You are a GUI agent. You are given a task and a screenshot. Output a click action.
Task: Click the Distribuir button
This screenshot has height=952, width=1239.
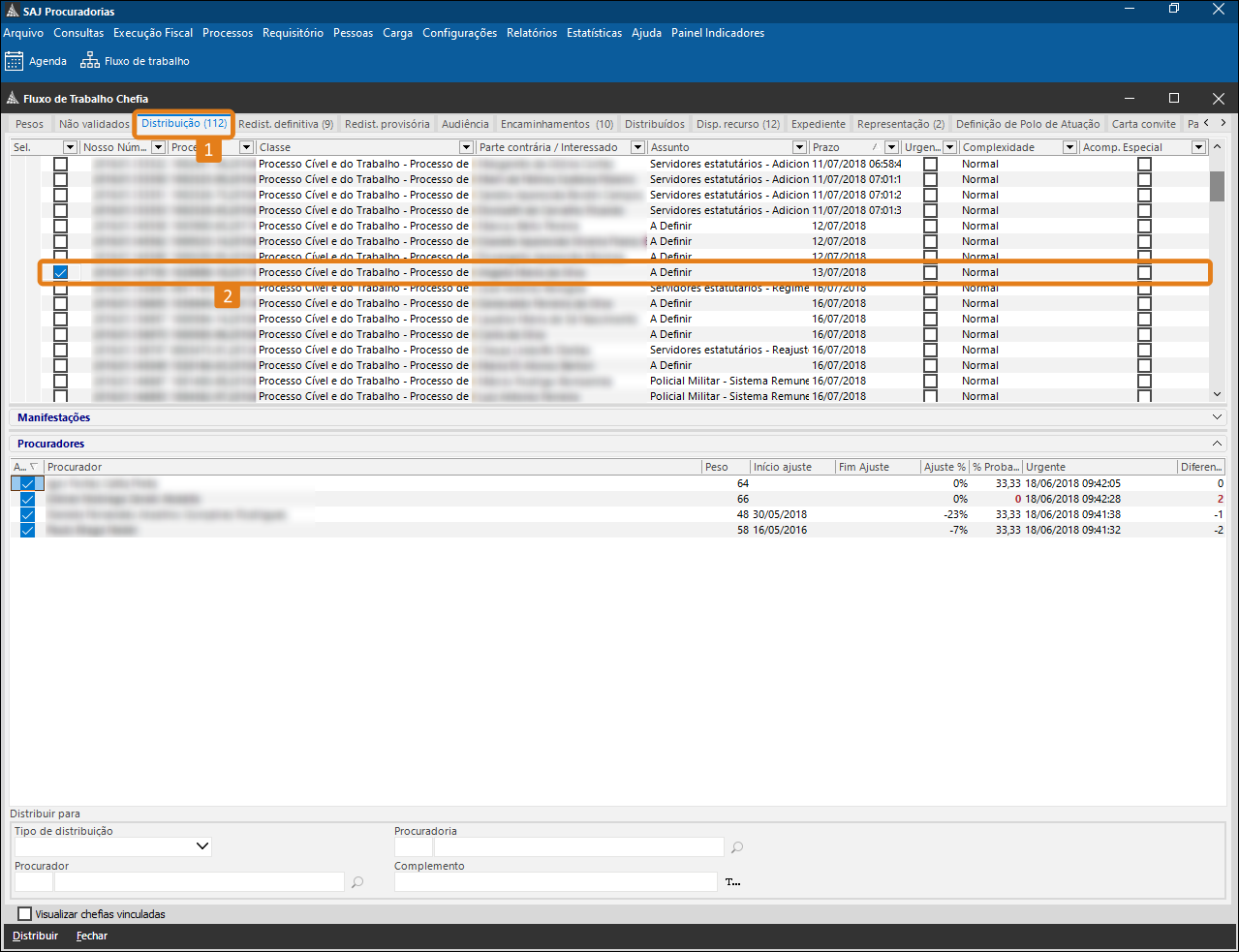pyautogui.click(x=36, y=936)
